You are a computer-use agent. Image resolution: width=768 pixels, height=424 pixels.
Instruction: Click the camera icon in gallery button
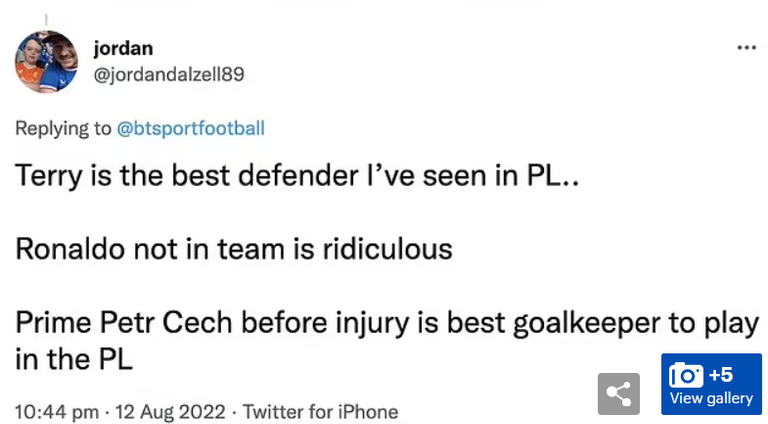[686, 375]
